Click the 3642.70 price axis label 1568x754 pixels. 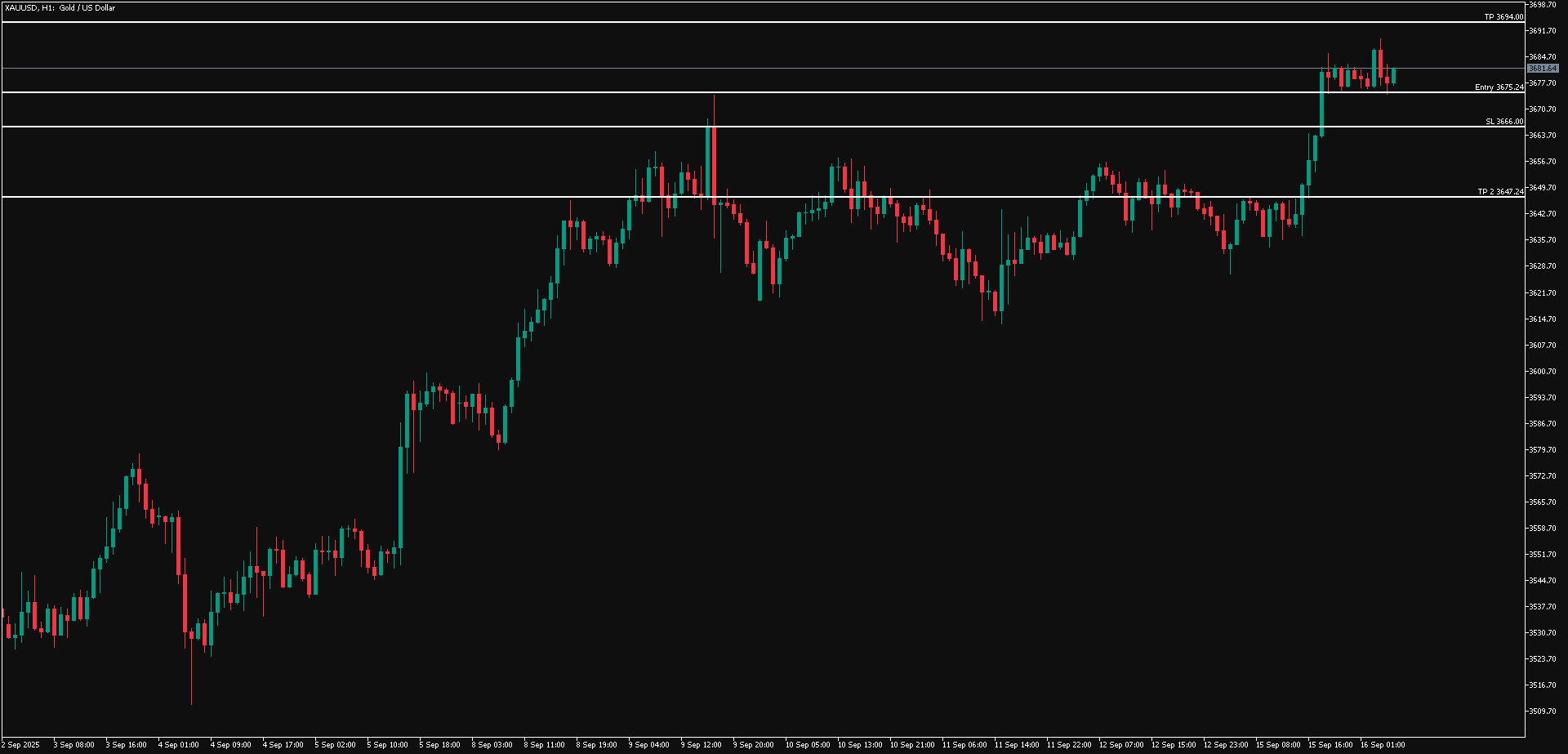point(1542,214)
